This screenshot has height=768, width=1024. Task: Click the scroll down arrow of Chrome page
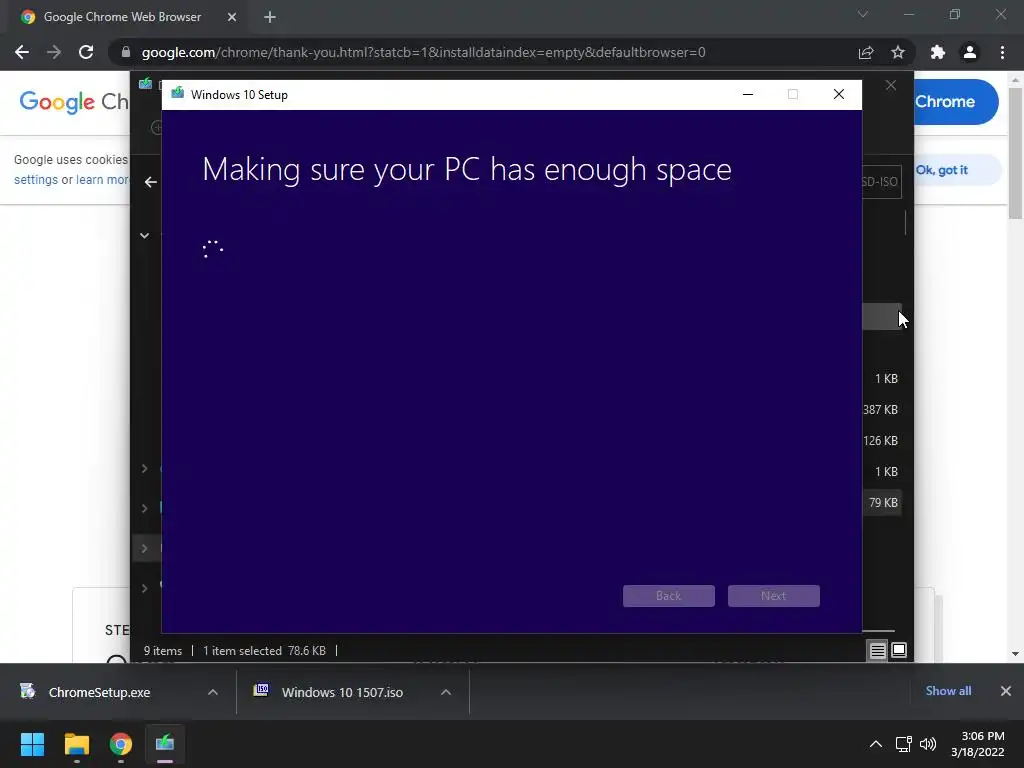(1016, 654)
